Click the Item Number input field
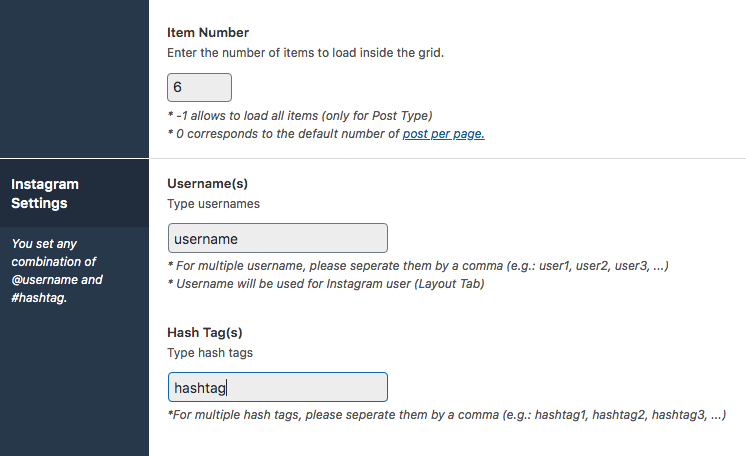Image resolution: width=746 pixels, height=456 pixels. [x=199, y=88]
